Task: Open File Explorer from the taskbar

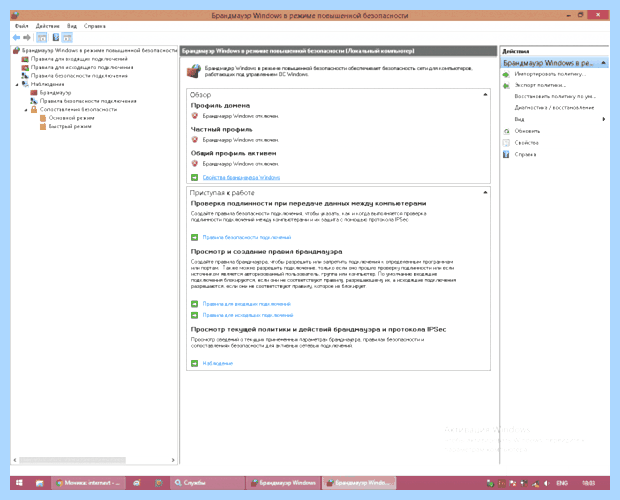Action: click(40, 483)
